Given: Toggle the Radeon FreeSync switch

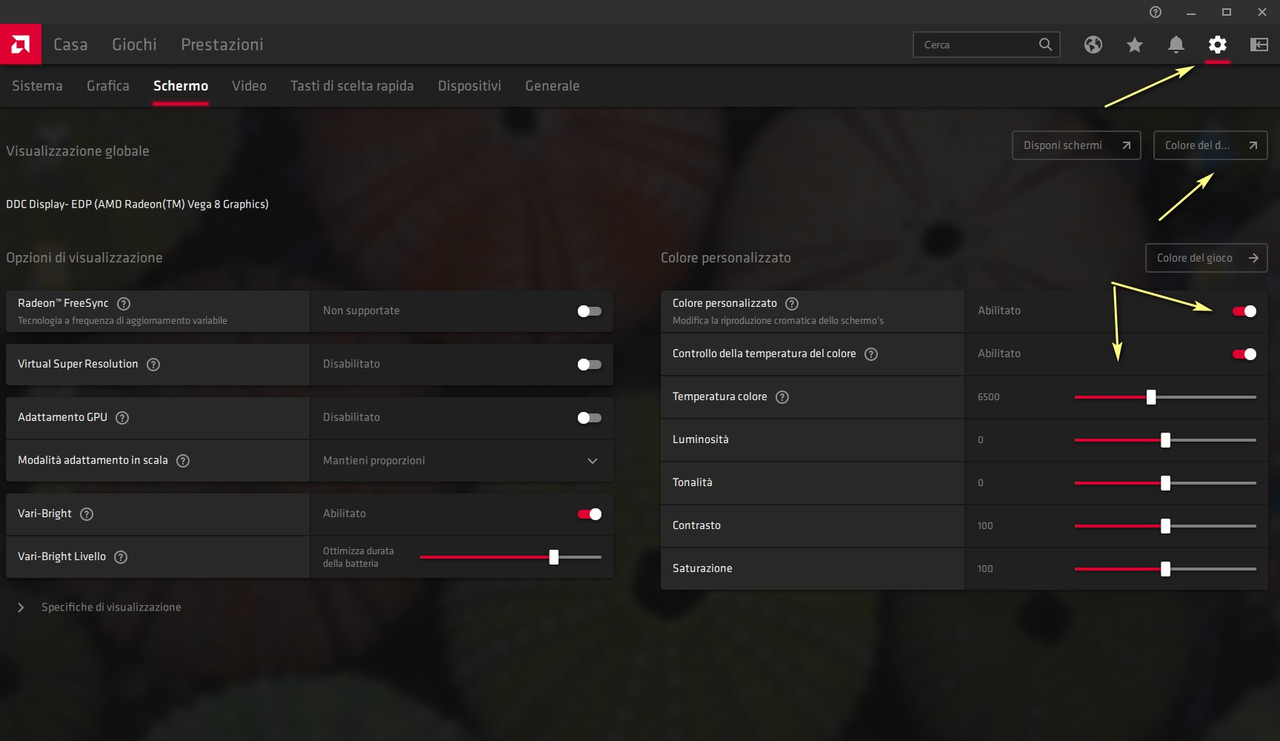Looking at the screenshot, I should (589, 311).
